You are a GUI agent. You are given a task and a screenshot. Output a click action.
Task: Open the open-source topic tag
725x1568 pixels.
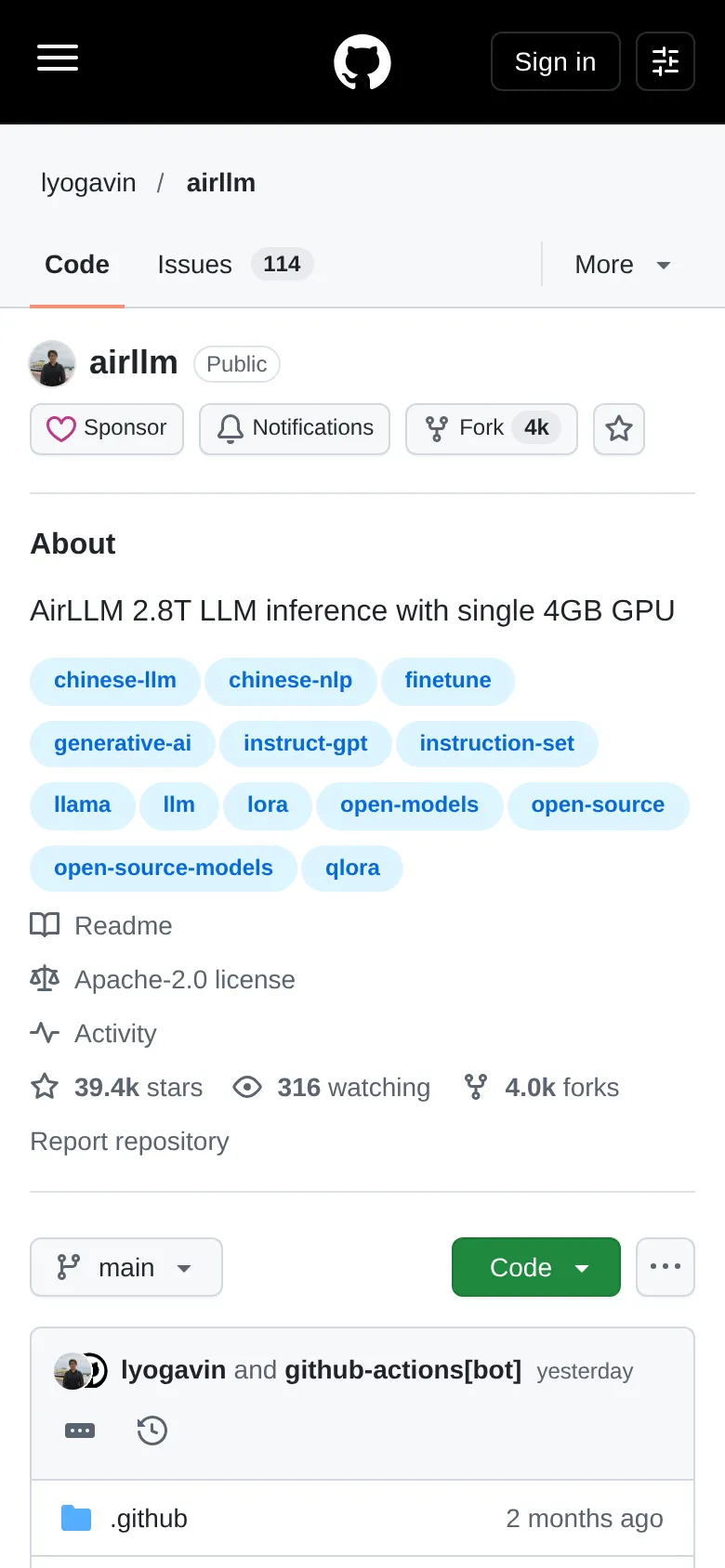point(599,805)
